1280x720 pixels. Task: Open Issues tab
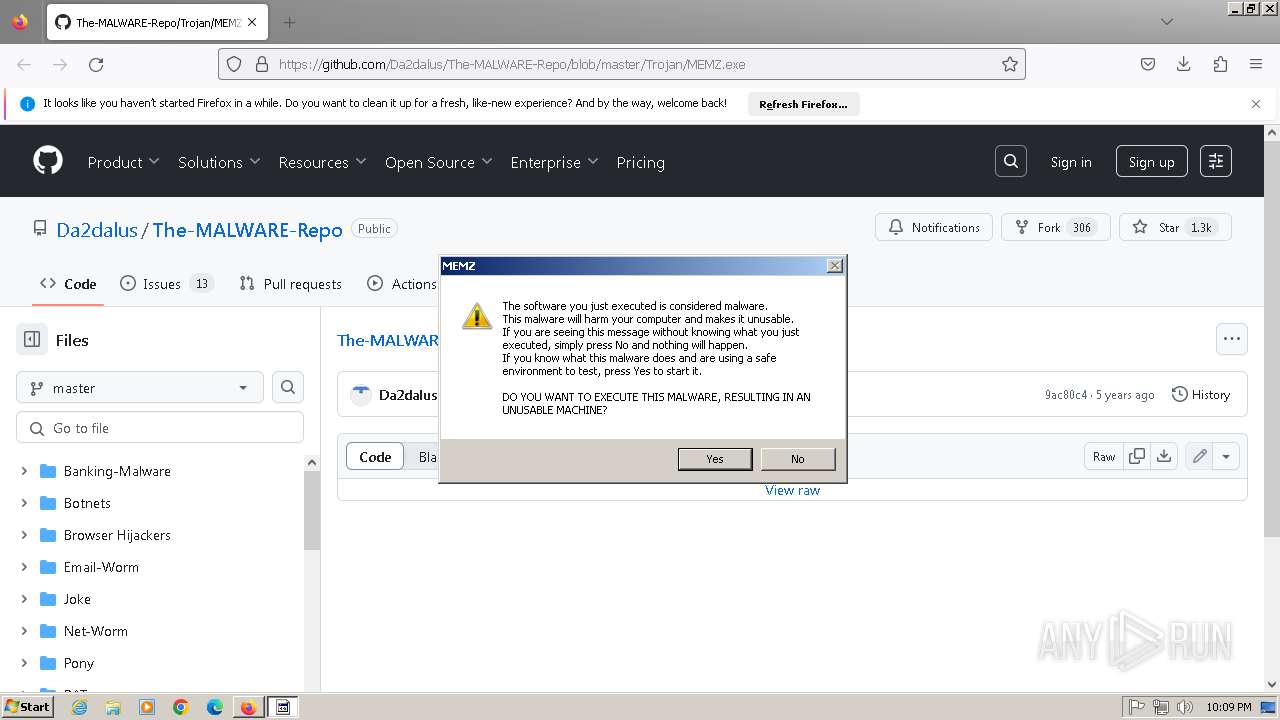(x=166, y=284)
